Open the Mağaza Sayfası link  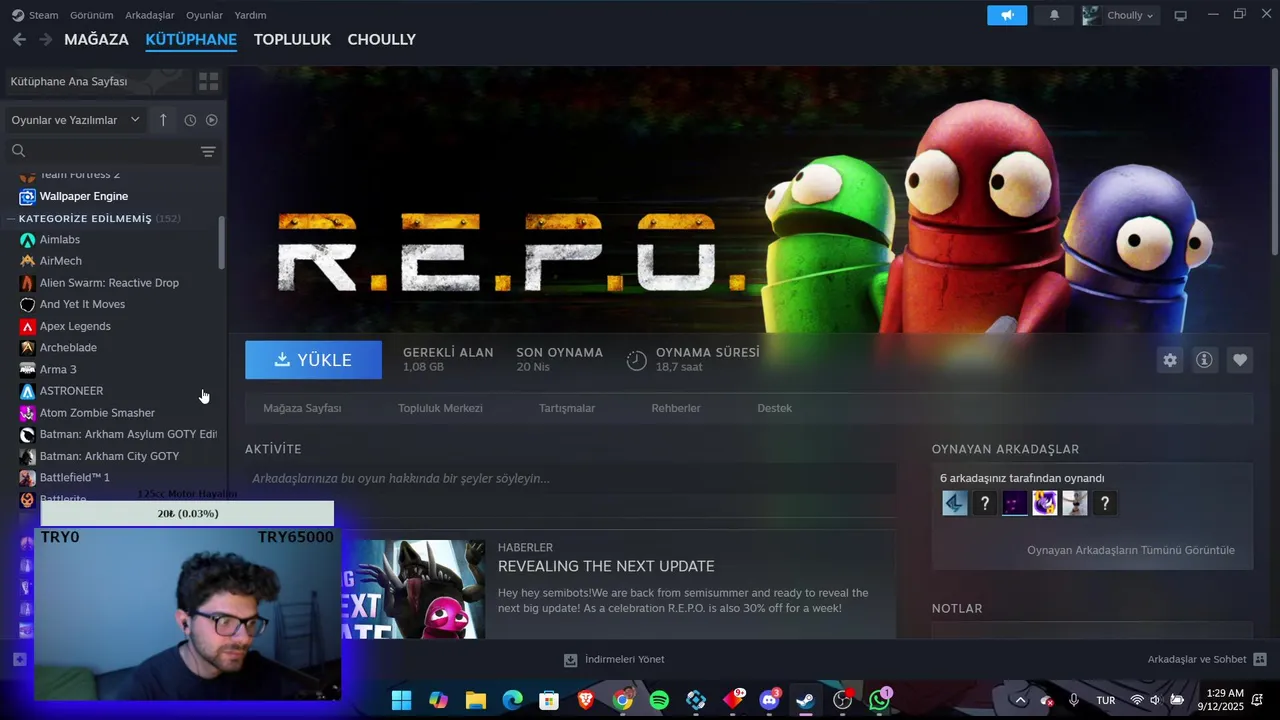coord(302,408)
